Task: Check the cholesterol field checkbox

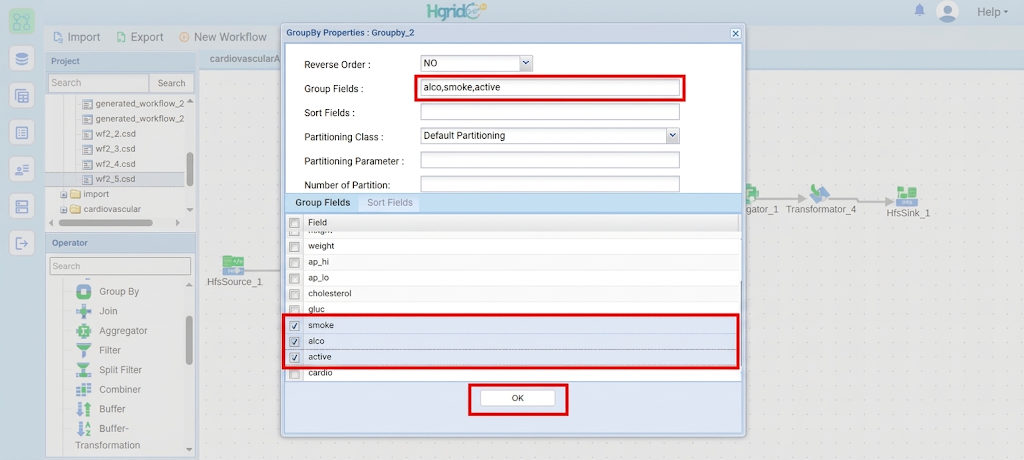Action: (x=295, y=293)
